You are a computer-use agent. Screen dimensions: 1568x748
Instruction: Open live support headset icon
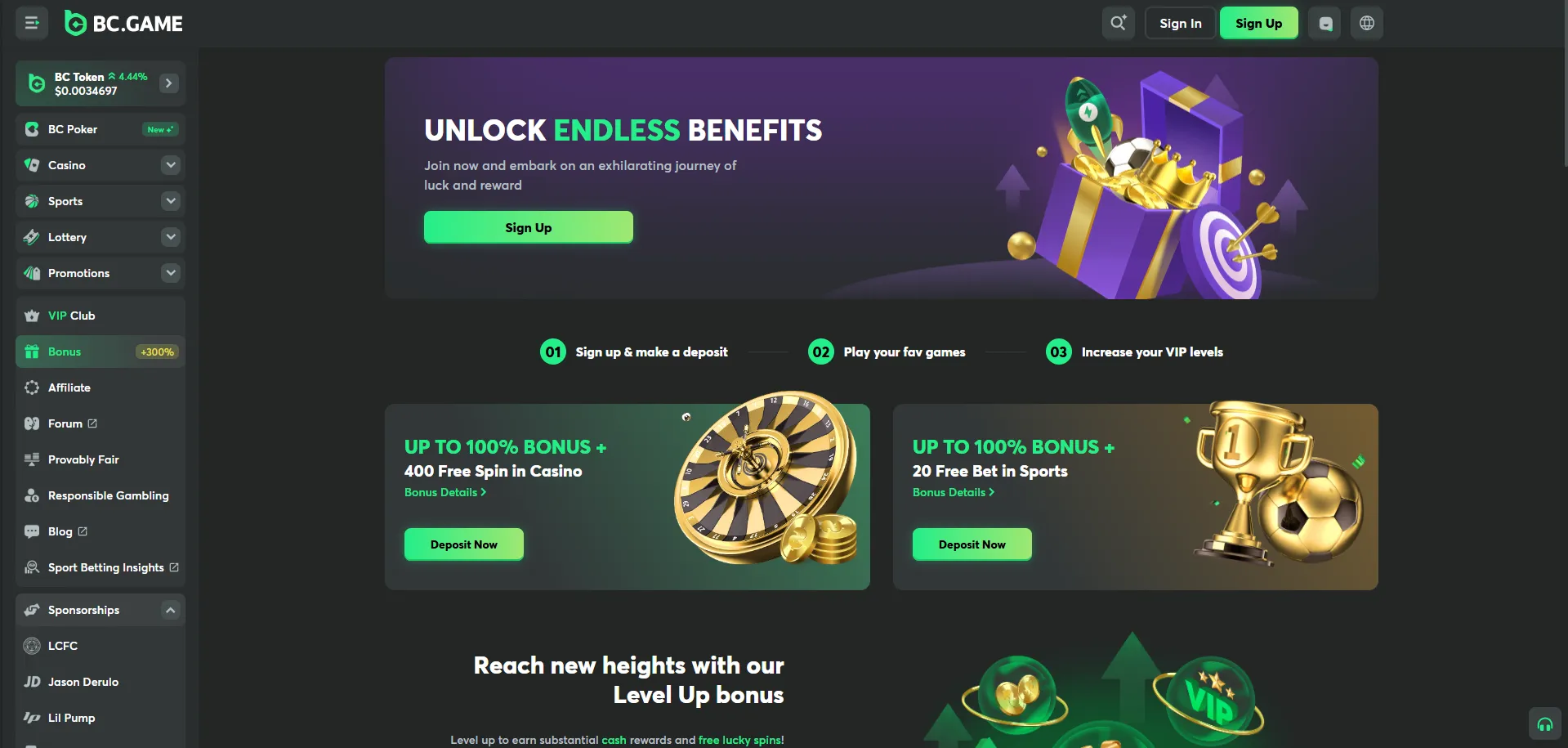point(1544,723)
